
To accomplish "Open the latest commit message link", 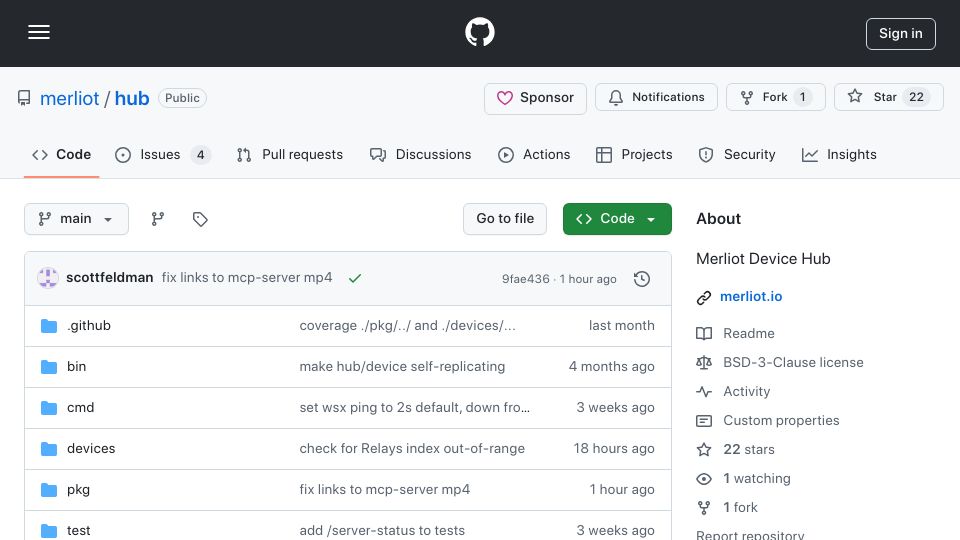I will point(247,277).
